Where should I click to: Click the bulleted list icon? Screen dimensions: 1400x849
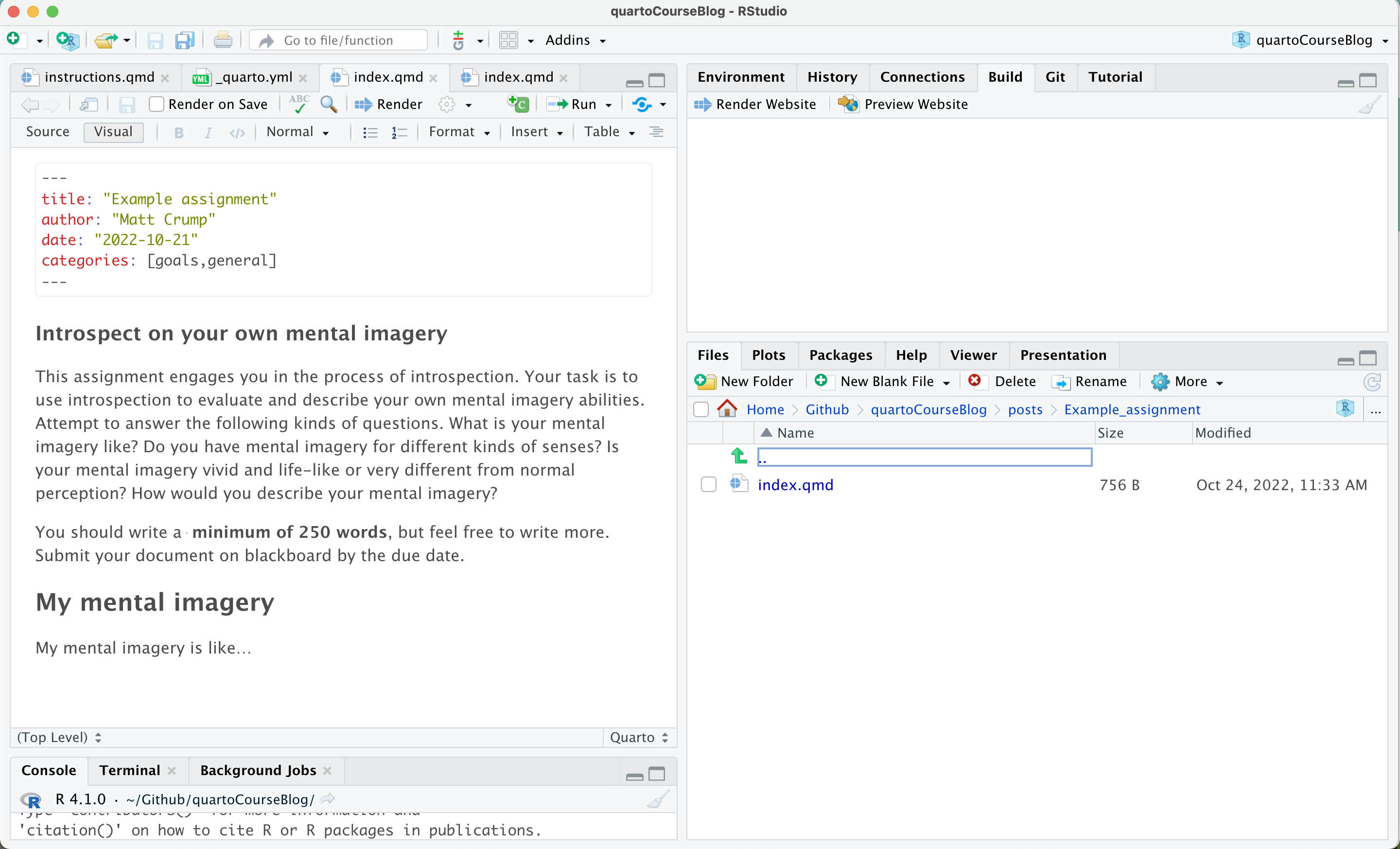pos(370,132)
